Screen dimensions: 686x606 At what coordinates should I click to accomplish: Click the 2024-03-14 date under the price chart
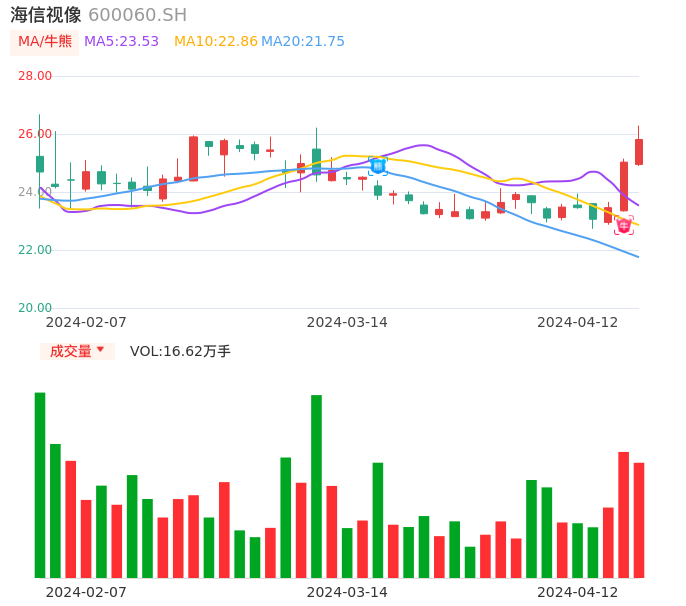coord(347,322)
